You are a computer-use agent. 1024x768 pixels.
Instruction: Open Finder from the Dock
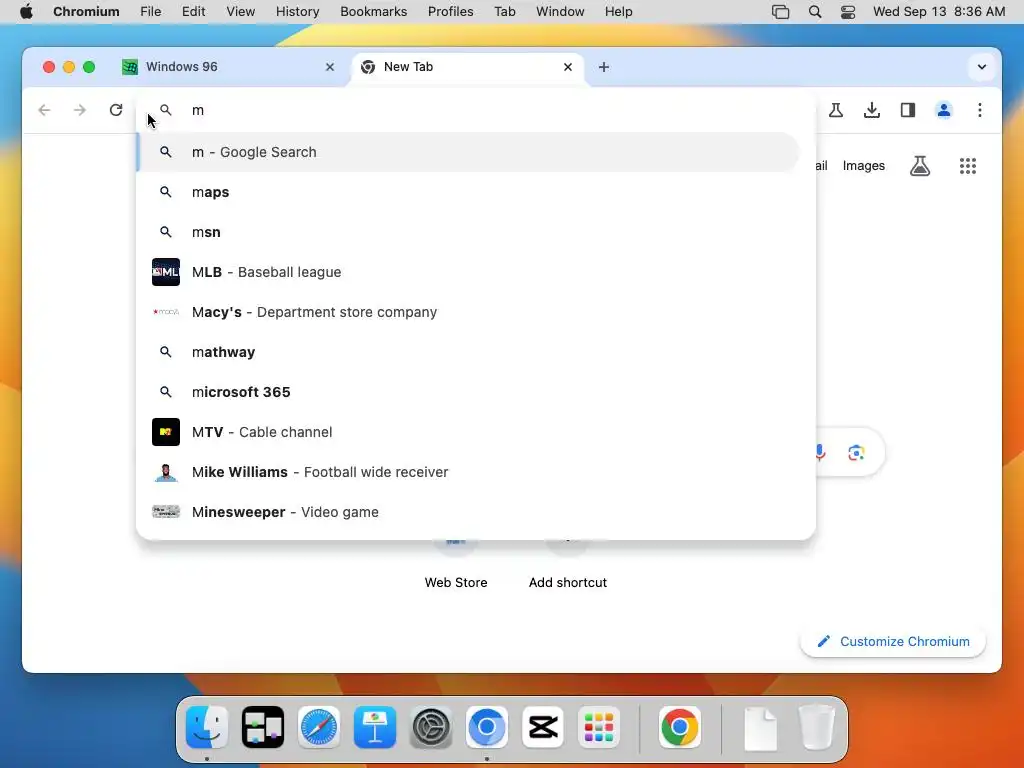point(207,727)
